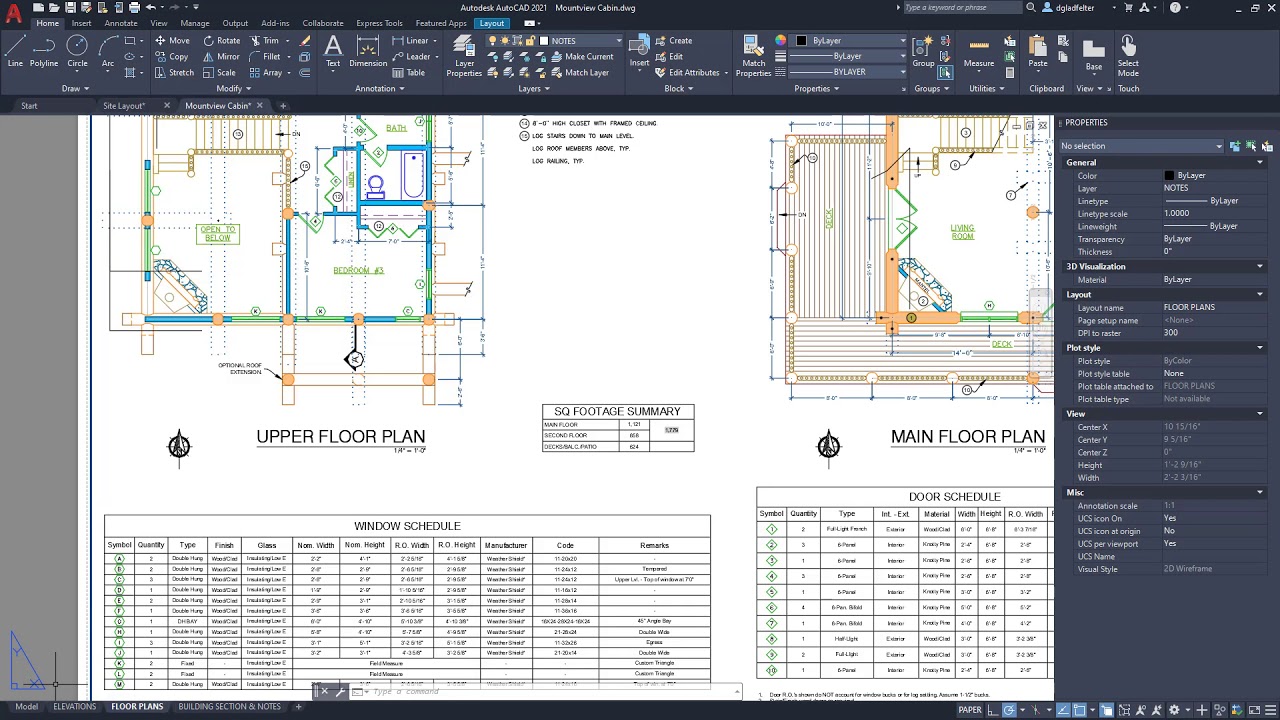The height and width of the screenshot is (720, 1280).
Task: Open the Annotate ribbon tab
Action: pos(121,23)
